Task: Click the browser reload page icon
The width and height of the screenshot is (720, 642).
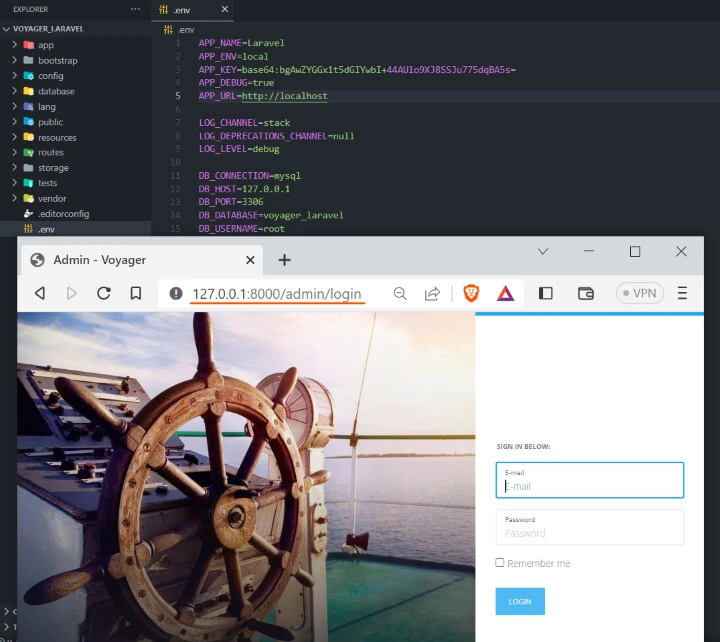Action: pyautogui.click(x=103, y=293)
